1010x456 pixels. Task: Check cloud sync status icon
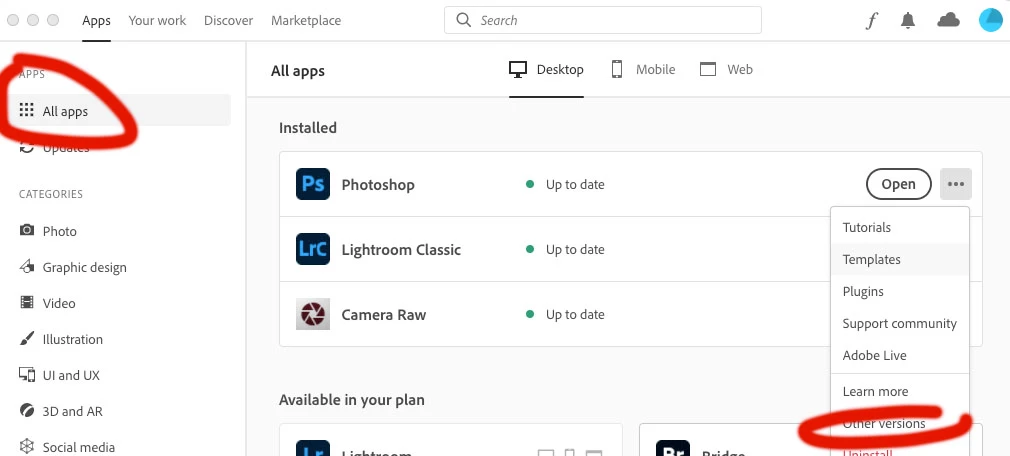click(x=948, y=21)
